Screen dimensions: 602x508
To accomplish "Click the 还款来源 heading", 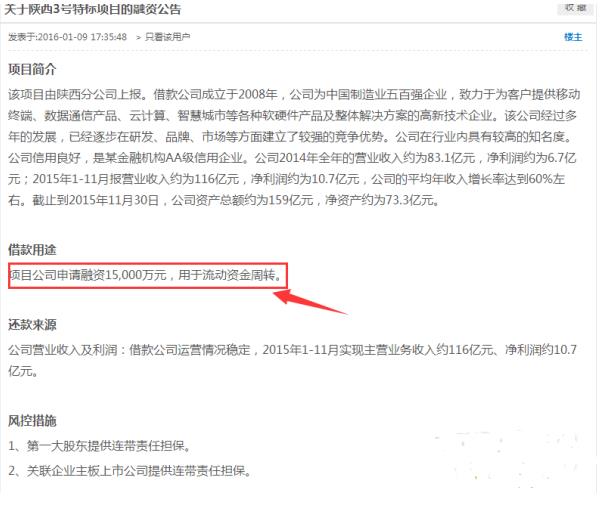I will [x=32, y=325].
